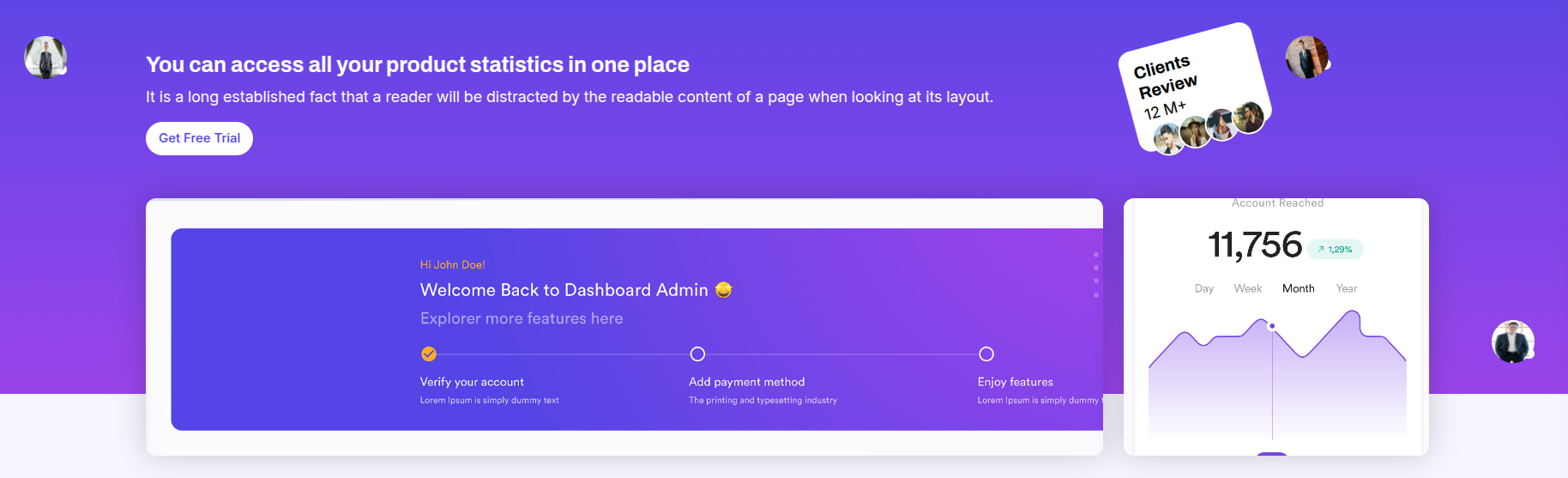1568x478 pixels.
Task: Click the data point marker on the chart
Action: [x=1272, y=326]
